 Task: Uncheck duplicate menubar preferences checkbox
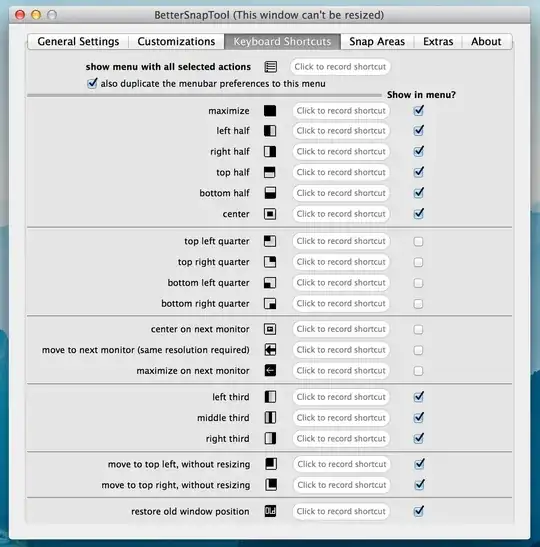pyautogui.click(x=92, y=83)
